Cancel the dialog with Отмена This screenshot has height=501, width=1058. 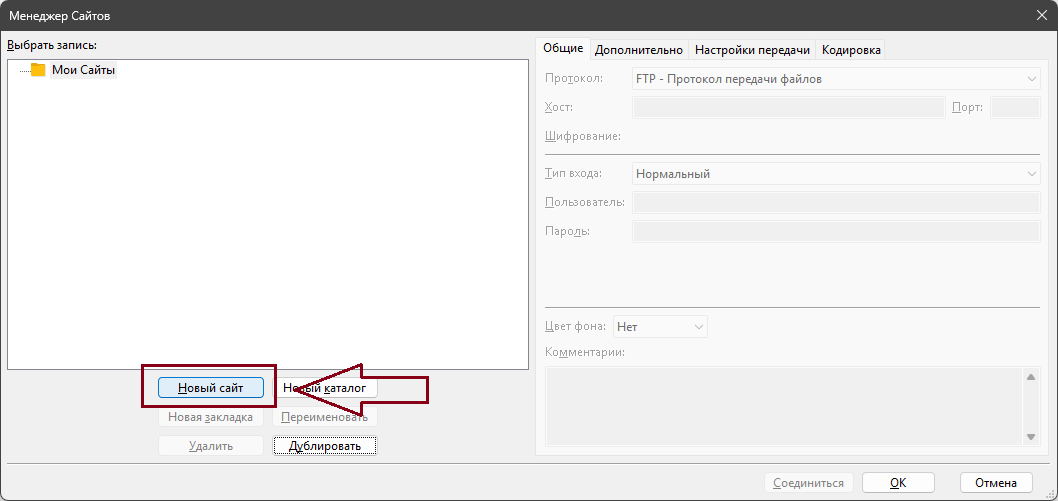(996, 483)
